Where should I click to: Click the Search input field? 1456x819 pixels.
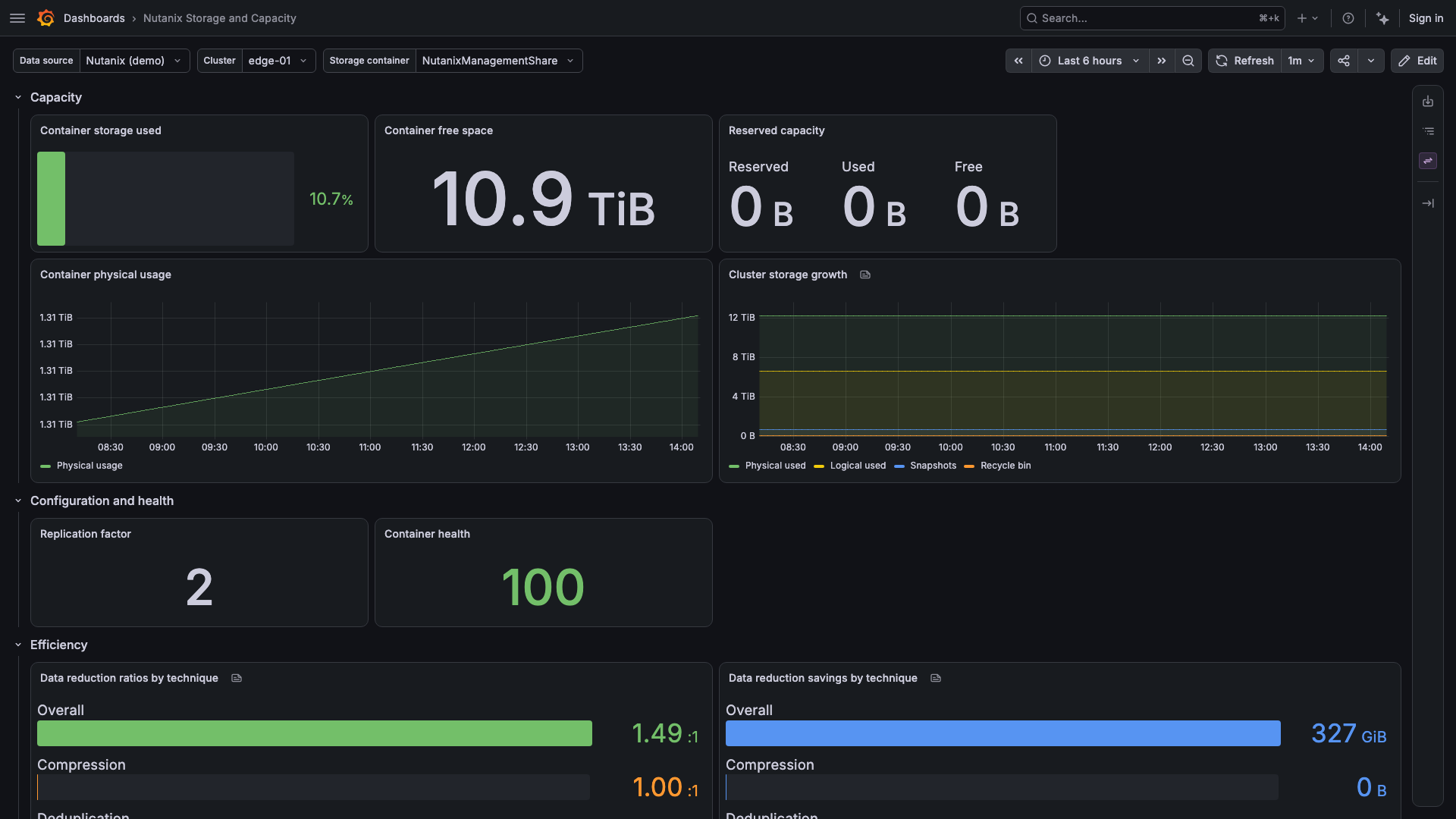coord(1152,18)
